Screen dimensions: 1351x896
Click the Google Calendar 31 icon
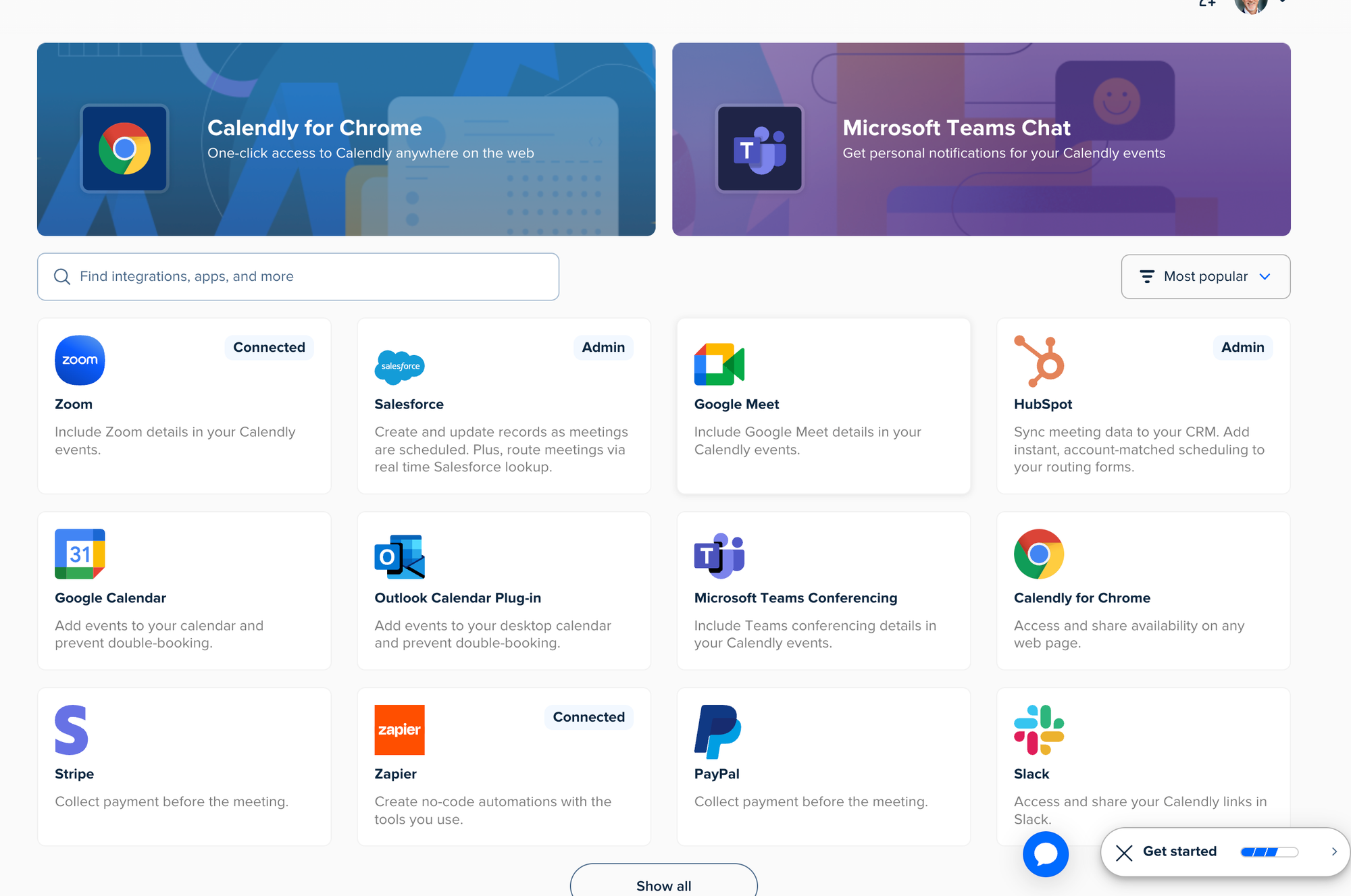(x=80, y=554)
